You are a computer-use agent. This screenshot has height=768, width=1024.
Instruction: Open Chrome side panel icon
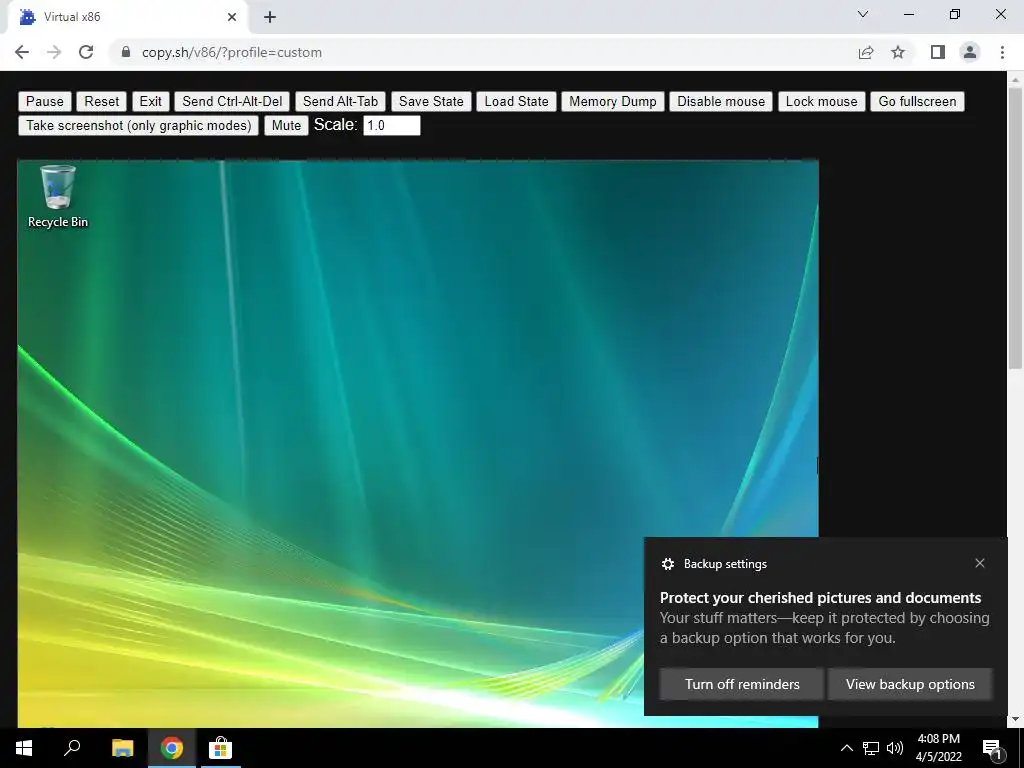(x=938, y=52)
